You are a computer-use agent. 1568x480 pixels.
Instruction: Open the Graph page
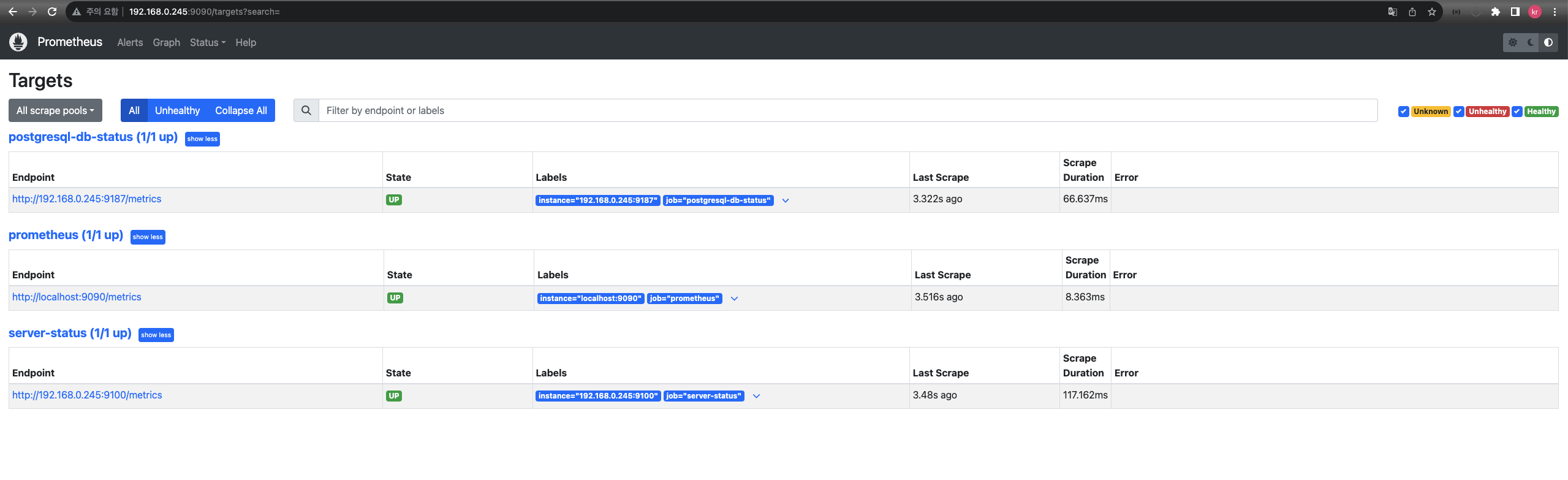166,42
